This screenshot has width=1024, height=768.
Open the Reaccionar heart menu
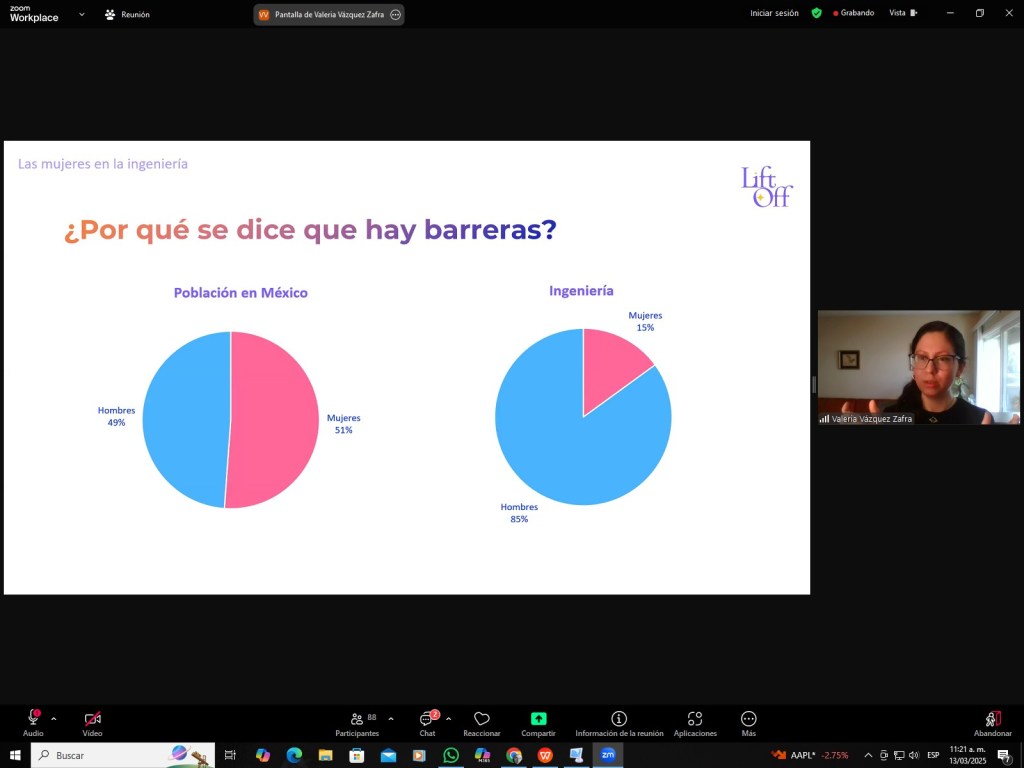pos(481,719)
